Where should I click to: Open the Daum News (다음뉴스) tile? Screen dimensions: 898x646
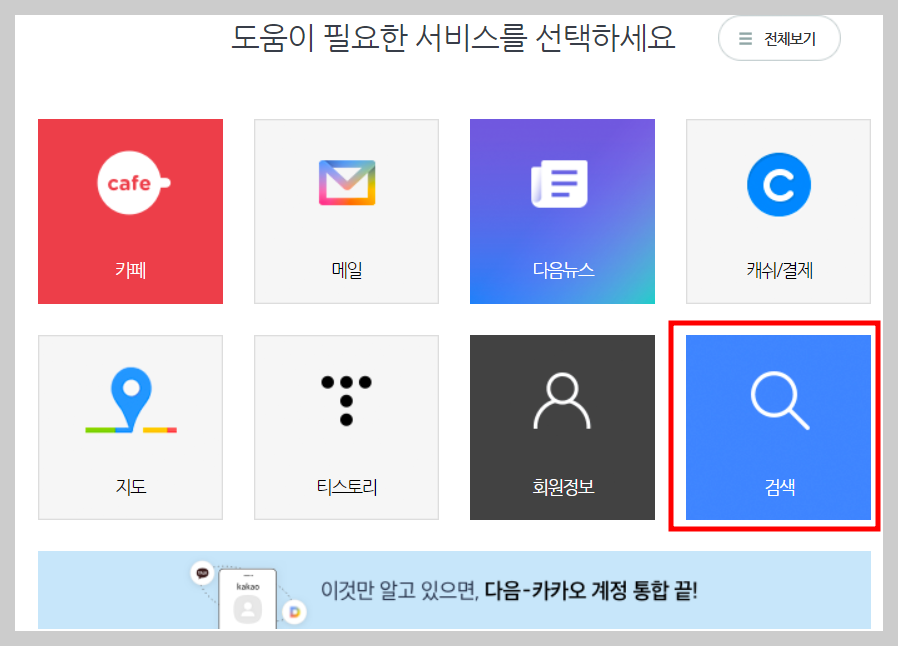click(x=562, y=211)
